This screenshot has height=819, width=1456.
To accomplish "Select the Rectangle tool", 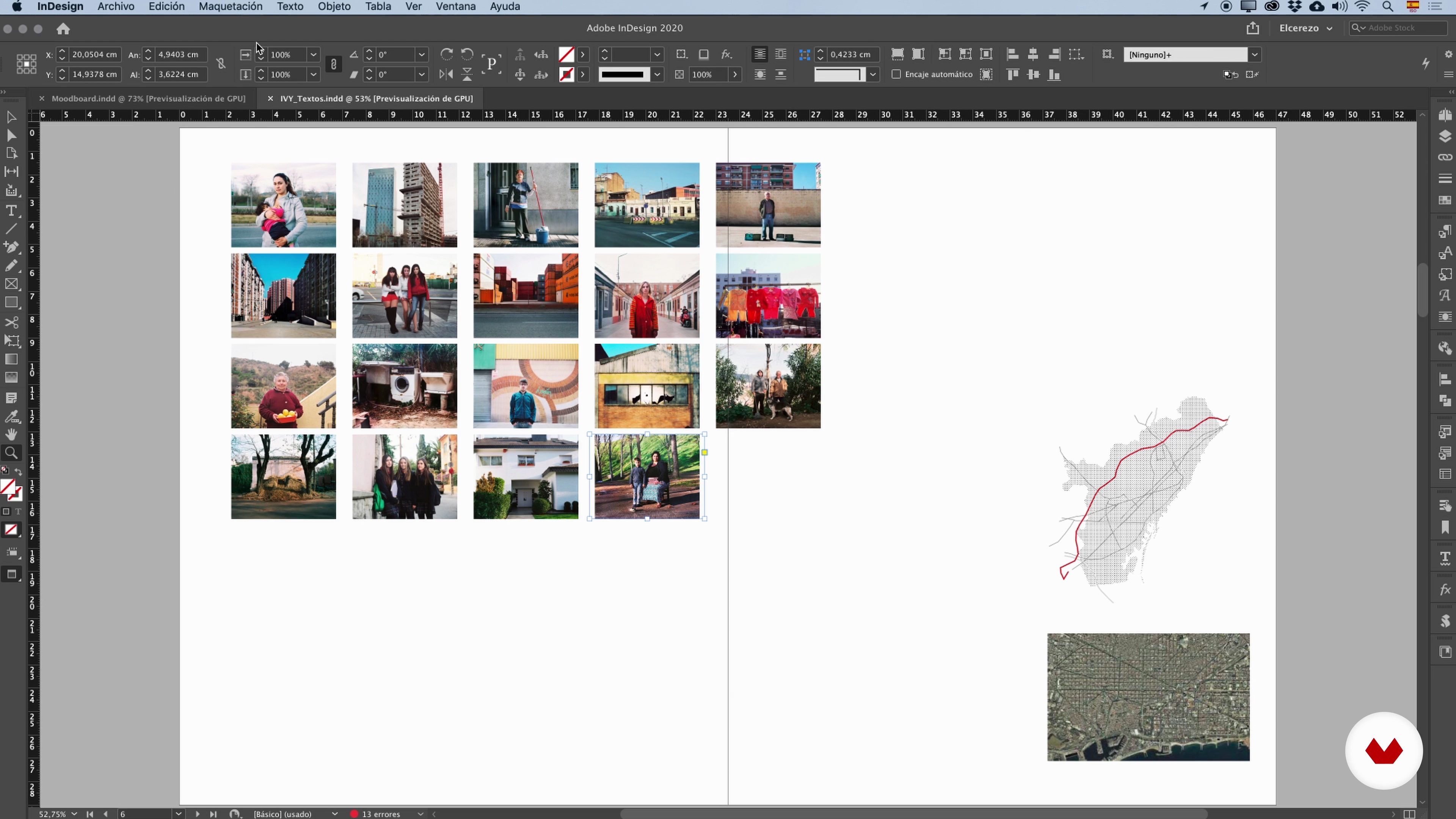I will click(x=11, y=303).
